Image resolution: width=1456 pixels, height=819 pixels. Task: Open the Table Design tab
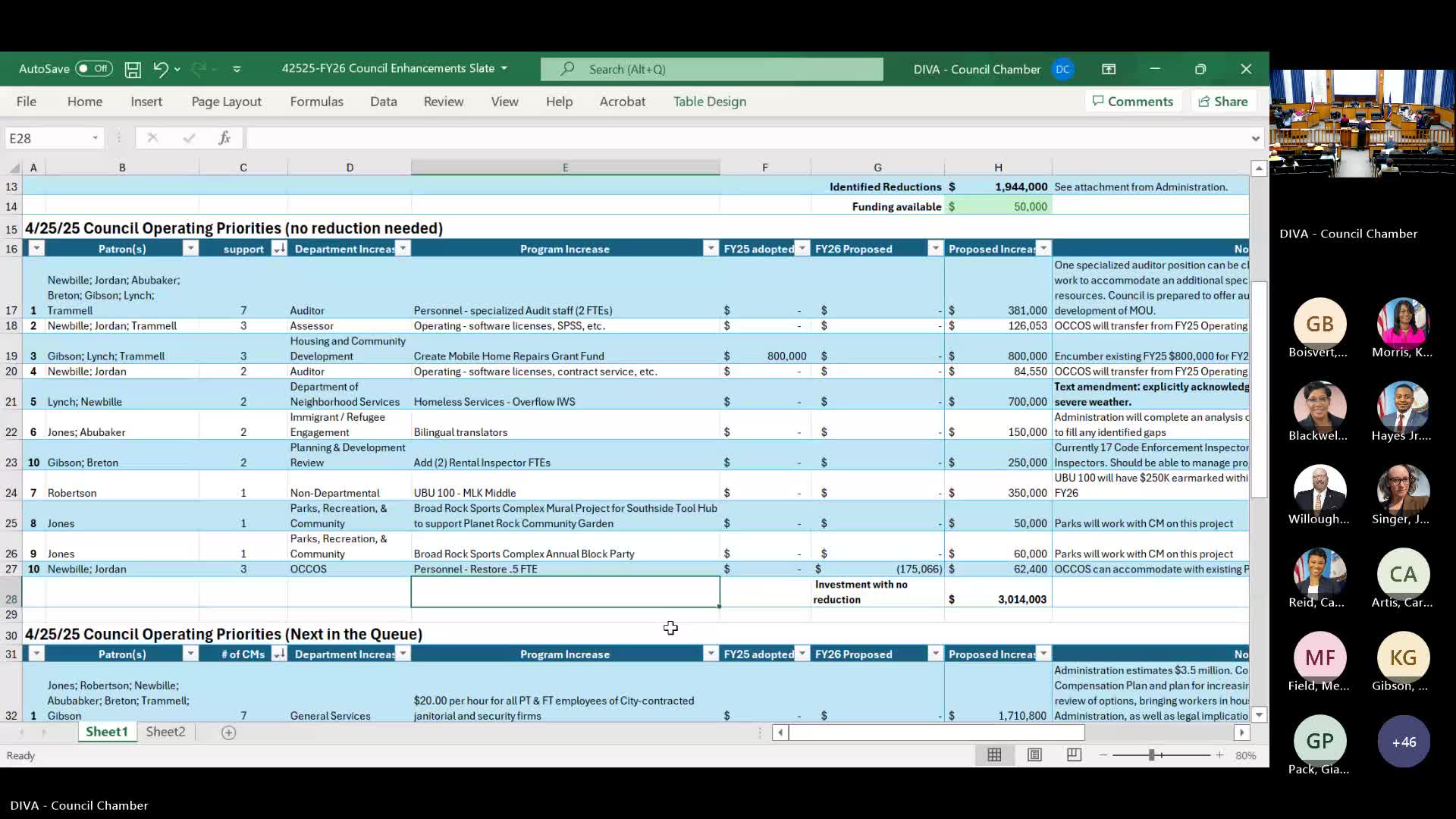pos(710,102)
